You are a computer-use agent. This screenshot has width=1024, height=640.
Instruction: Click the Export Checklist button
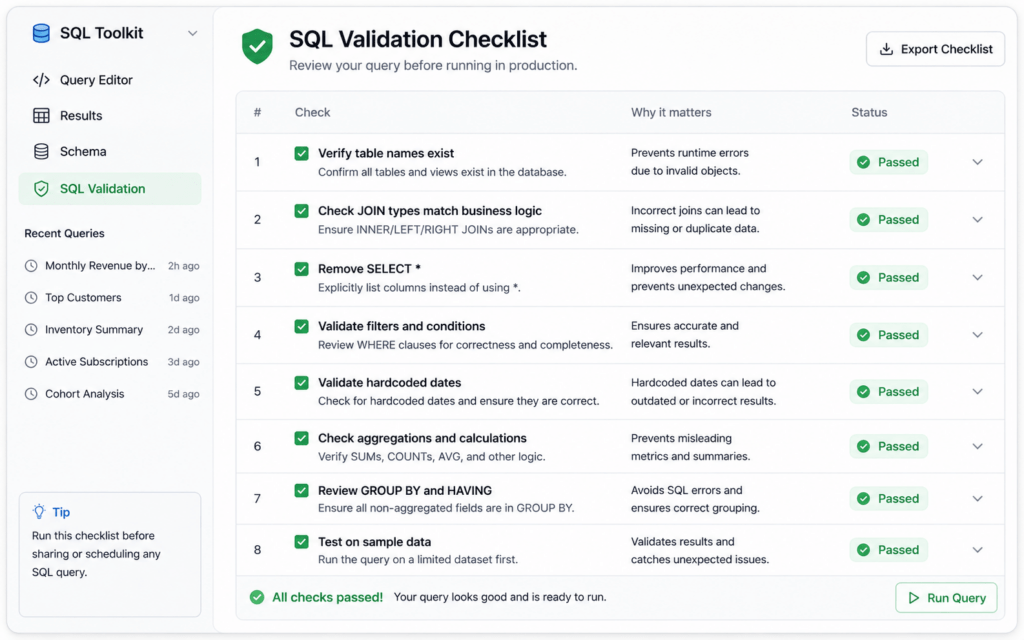tap(935, 49)
